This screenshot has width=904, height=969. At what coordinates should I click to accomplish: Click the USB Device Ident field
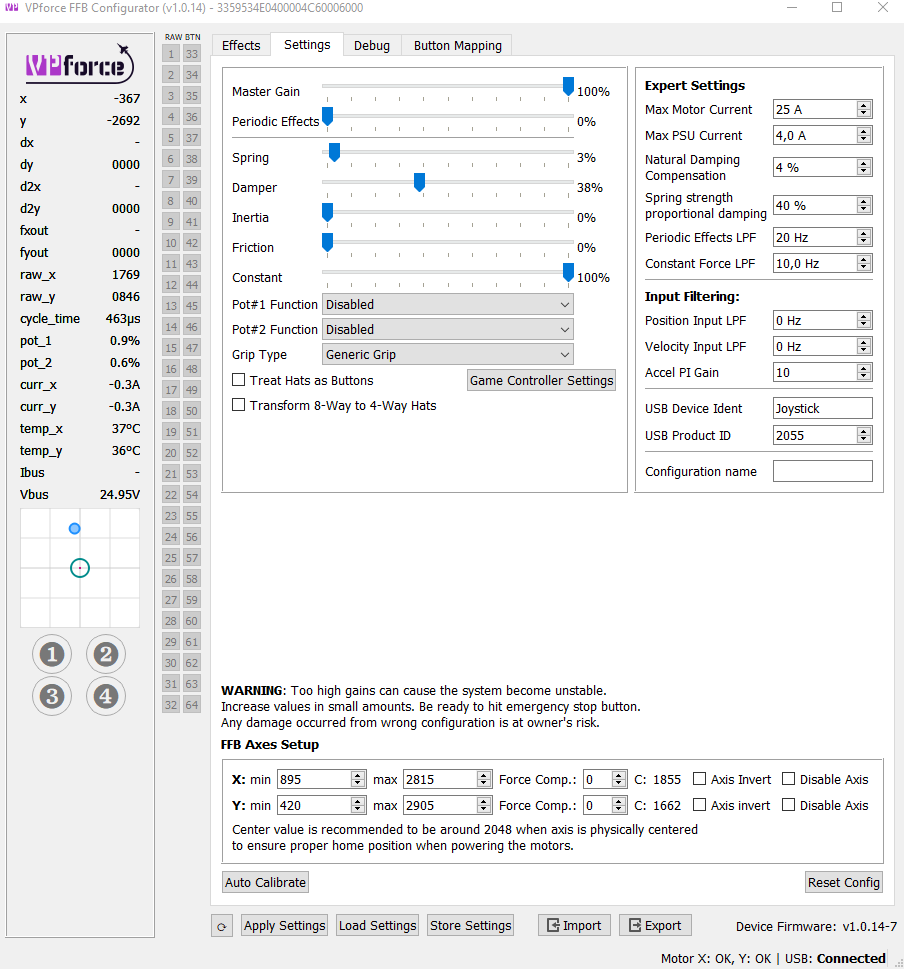coord(822,408)
